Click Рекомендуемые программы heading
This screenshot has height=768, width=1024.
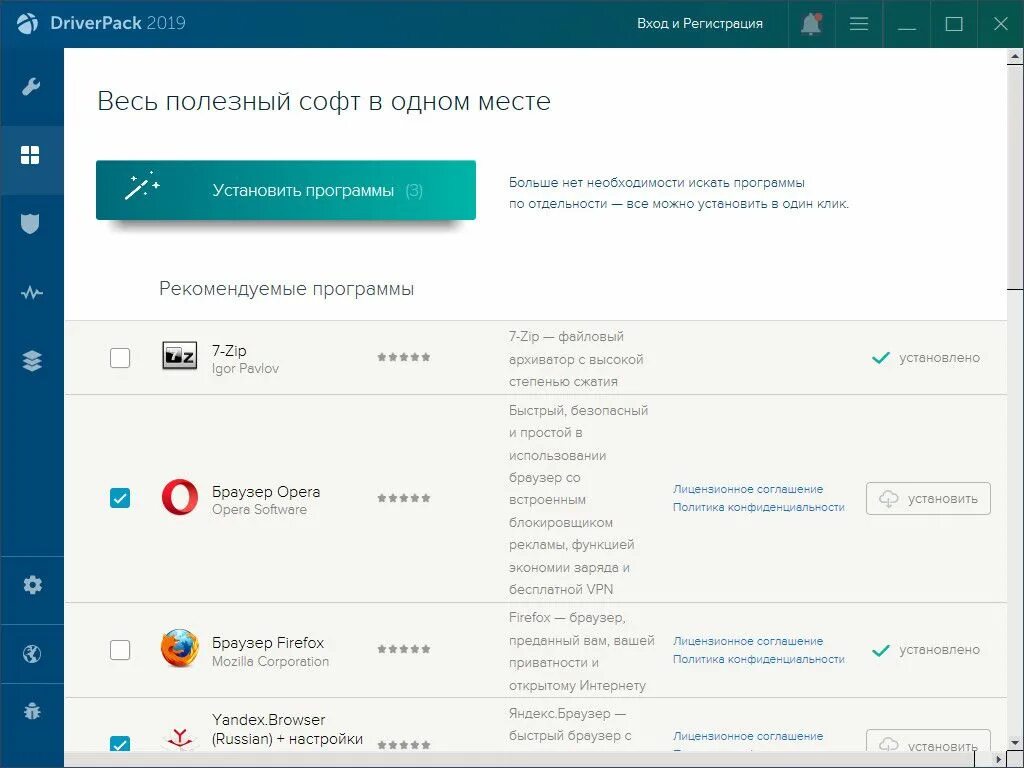click(287, 289)
